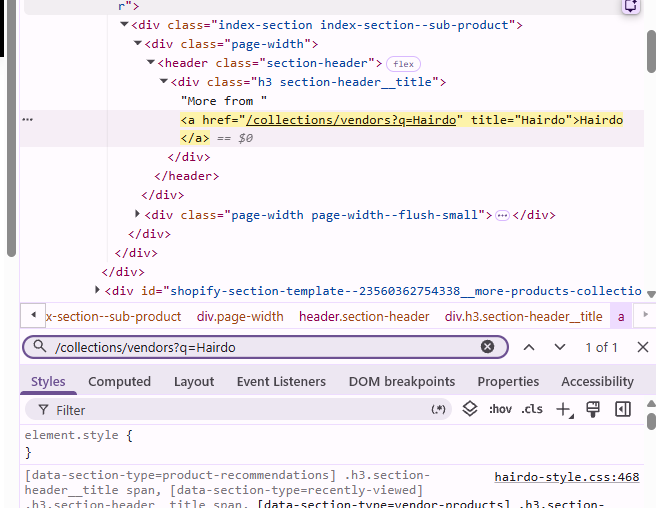656x508 pixels.
Task: Open the Accessibility tab
Action: [597, 382]
